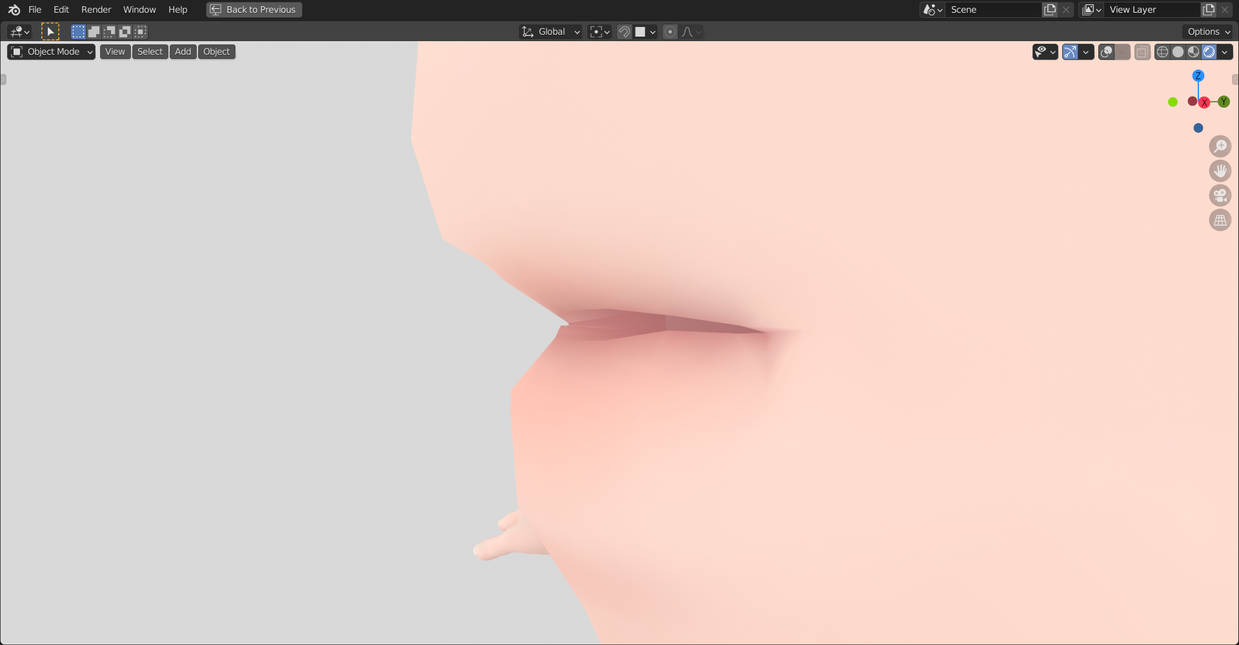The image size is (1239, 645).
Task: Toggle snapping magnet icon
Action: coord(624,32)
